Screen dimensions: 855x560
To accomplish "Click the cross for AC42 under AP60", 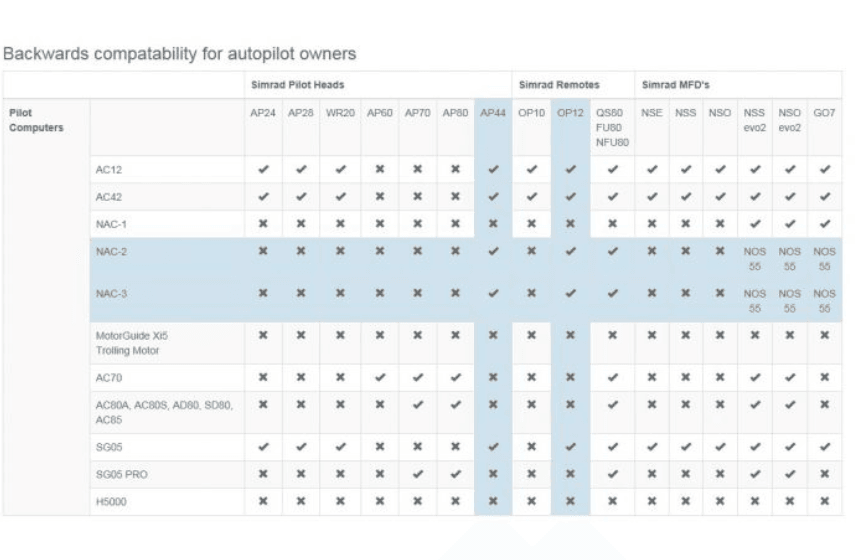I will pyautogui.click(x=377, y=196).
